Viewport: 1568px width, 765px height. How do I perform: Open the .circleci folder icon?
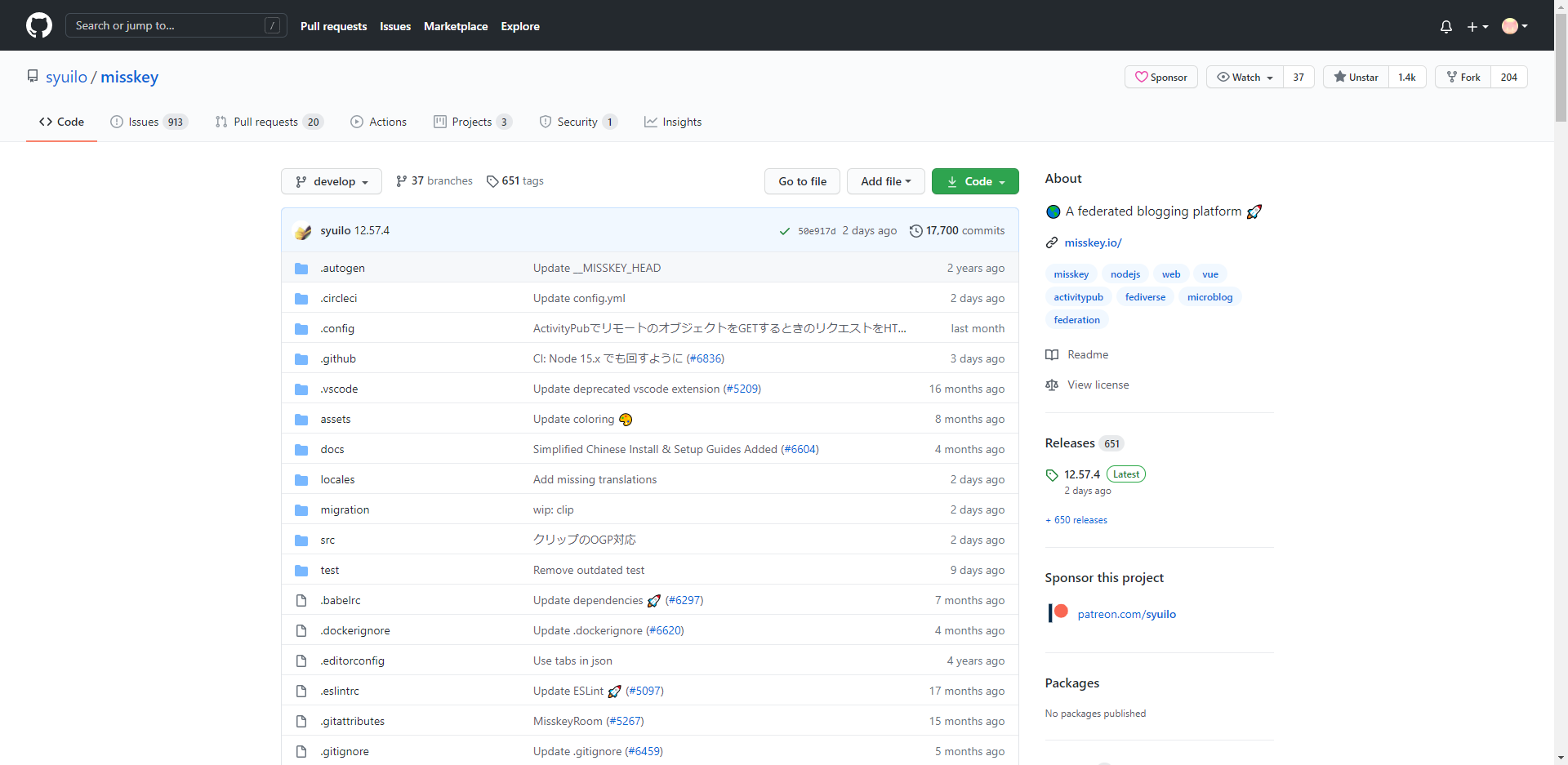301,298
